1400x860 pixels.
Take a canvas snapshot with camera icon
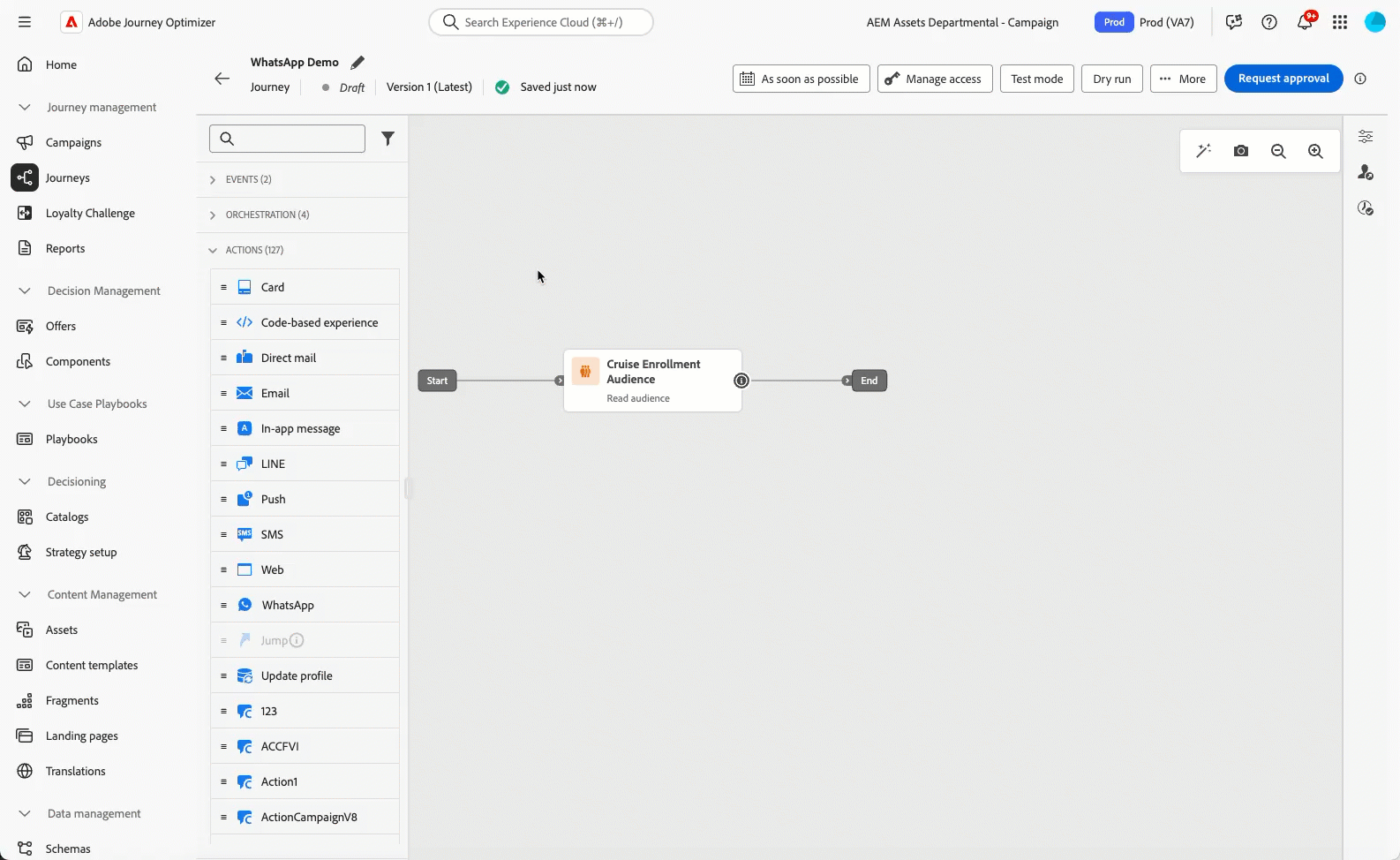tap(1241, 151)
